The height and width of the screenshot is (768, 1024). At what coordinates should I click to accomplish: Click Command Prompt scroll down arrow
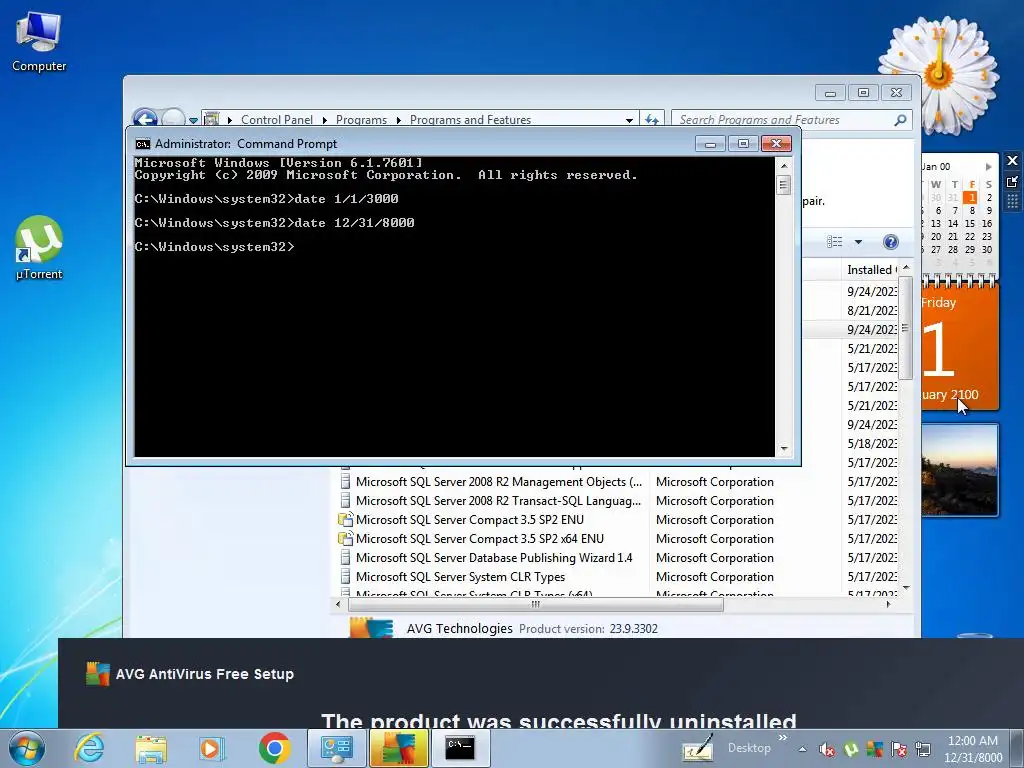(x=784, y=449)
